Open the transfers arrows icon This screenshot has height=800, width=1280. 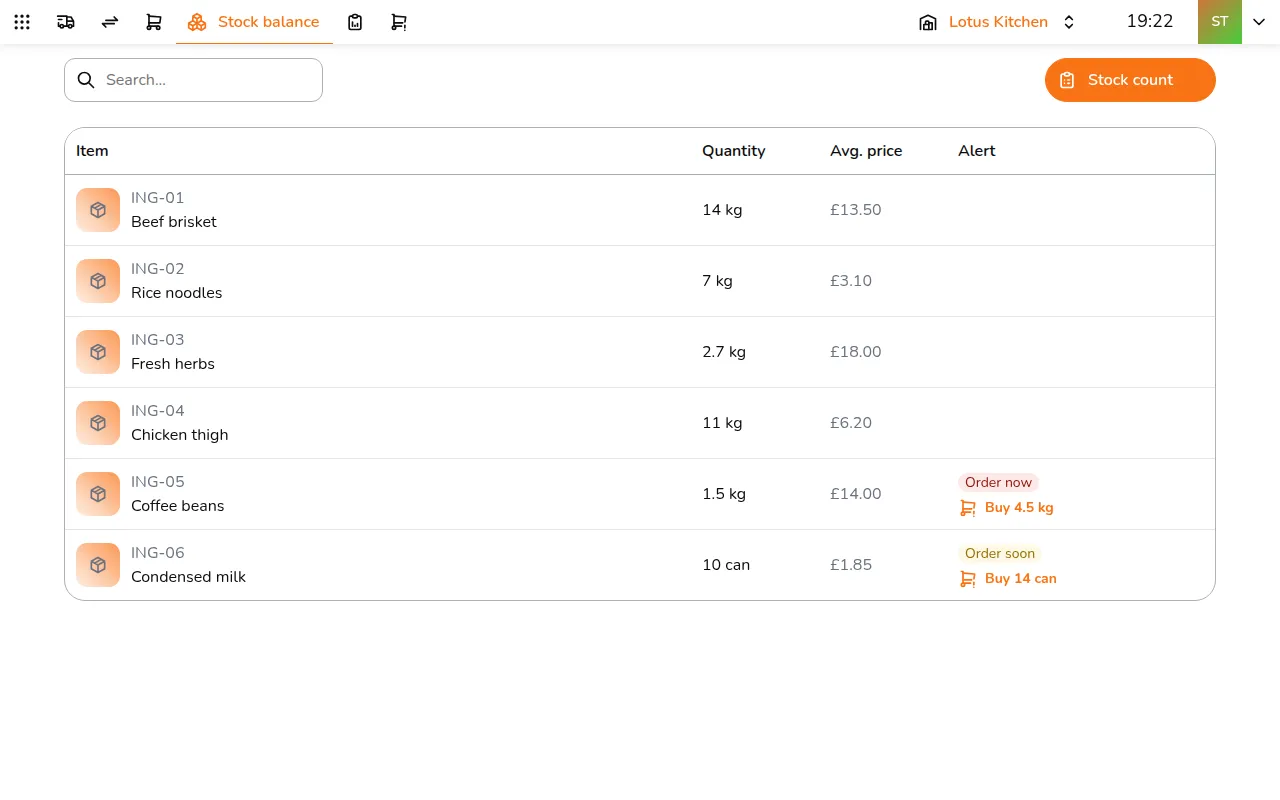click(x=110, y=22)
